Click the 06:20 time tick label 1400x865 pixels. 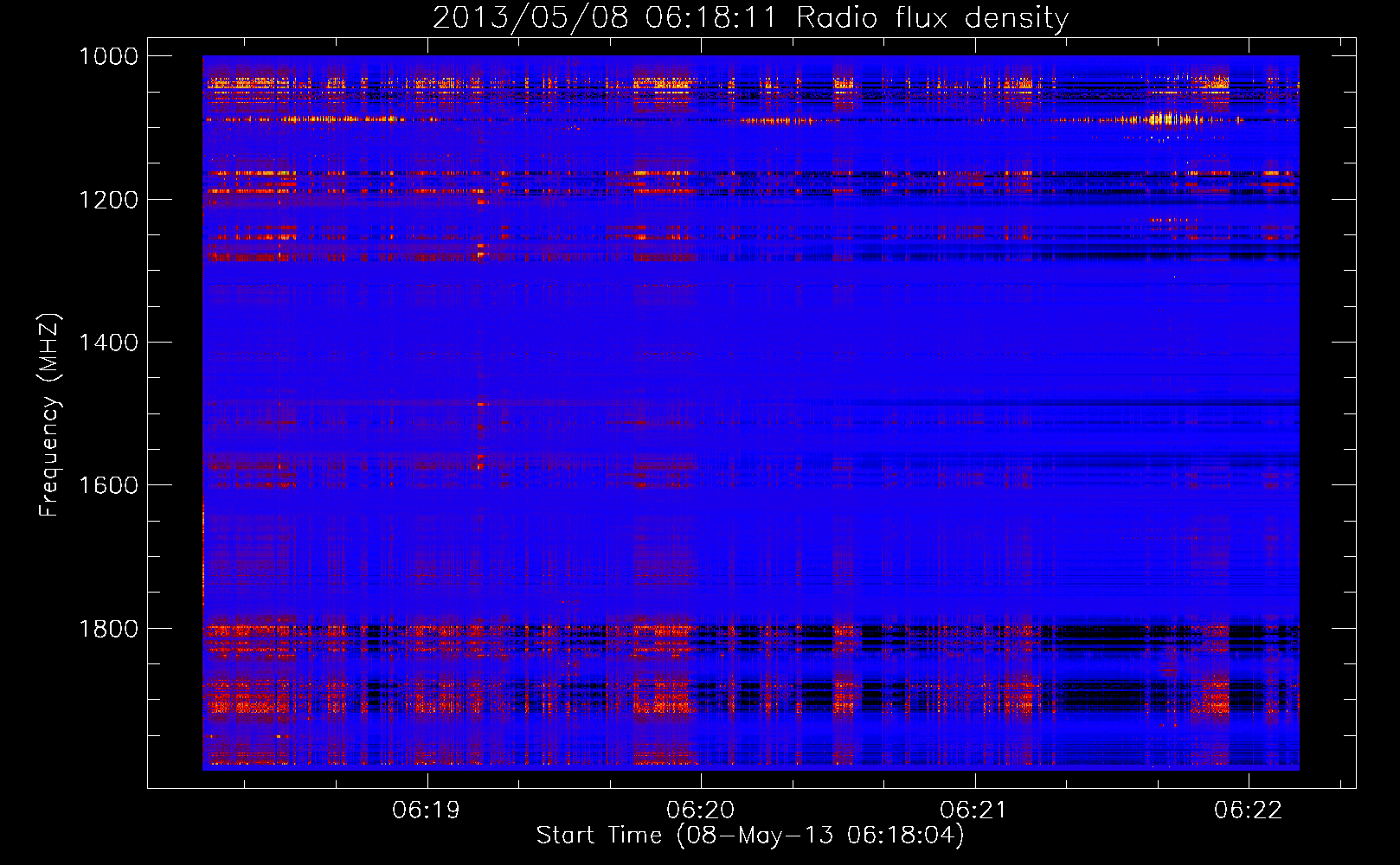700,811
